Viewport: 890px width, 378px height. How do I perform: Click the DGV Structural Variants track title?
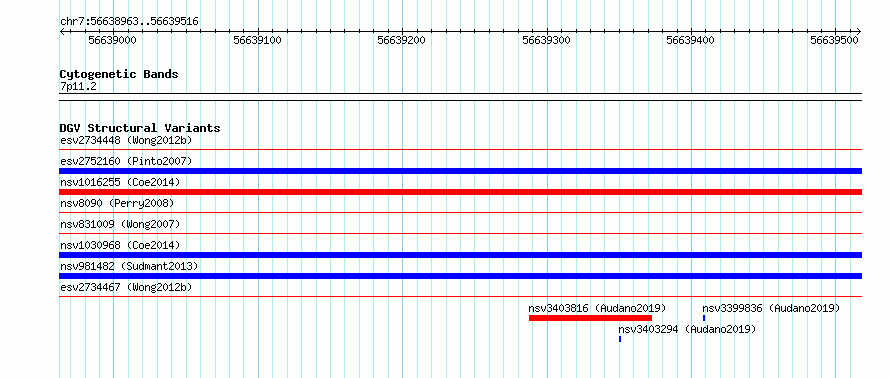pyautogui.click(x=140, y=128)
